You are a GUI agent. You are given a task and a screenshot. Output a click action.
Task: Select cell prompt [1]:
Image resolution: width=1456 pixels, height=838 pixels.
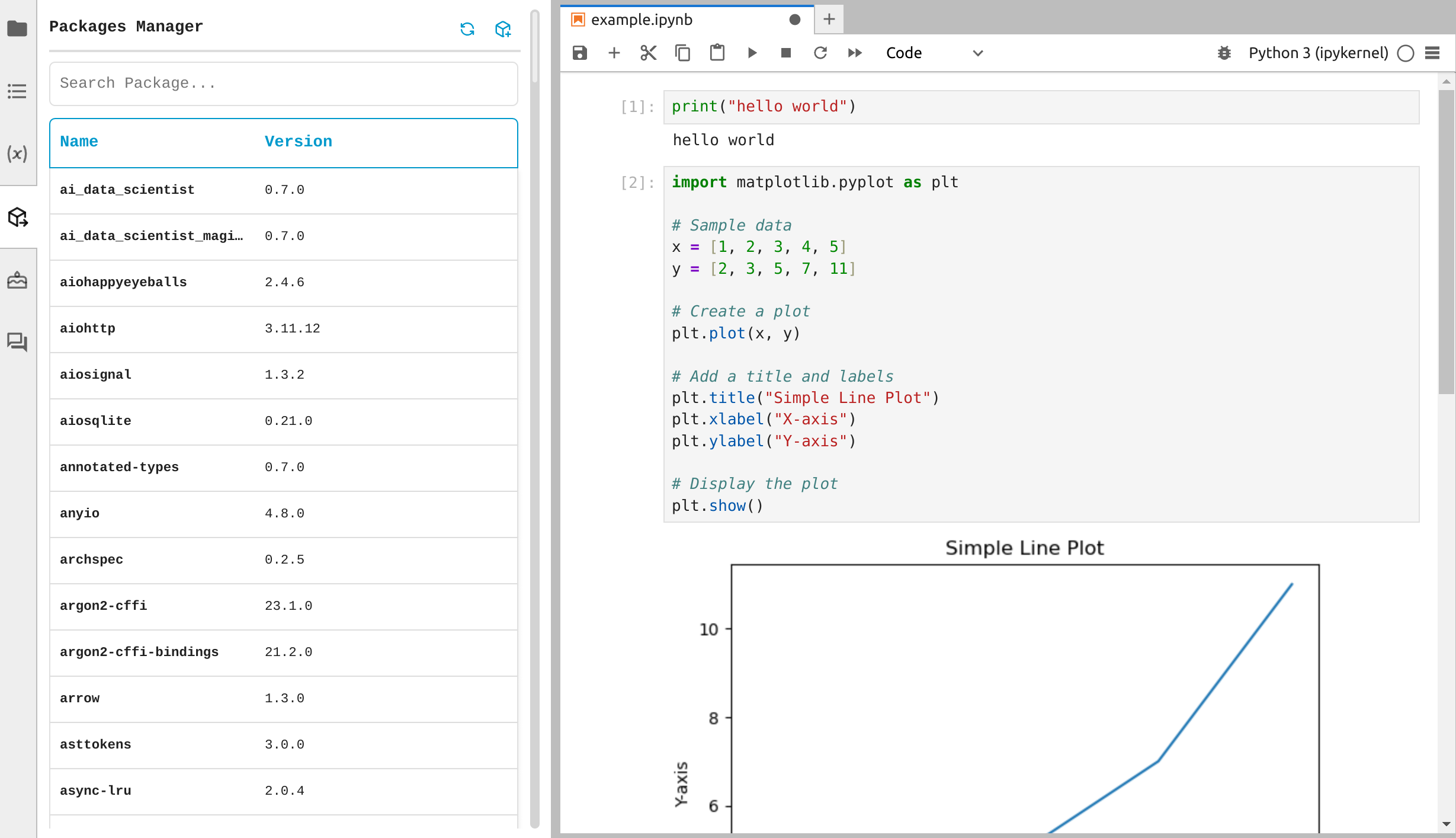click(637, 107)
